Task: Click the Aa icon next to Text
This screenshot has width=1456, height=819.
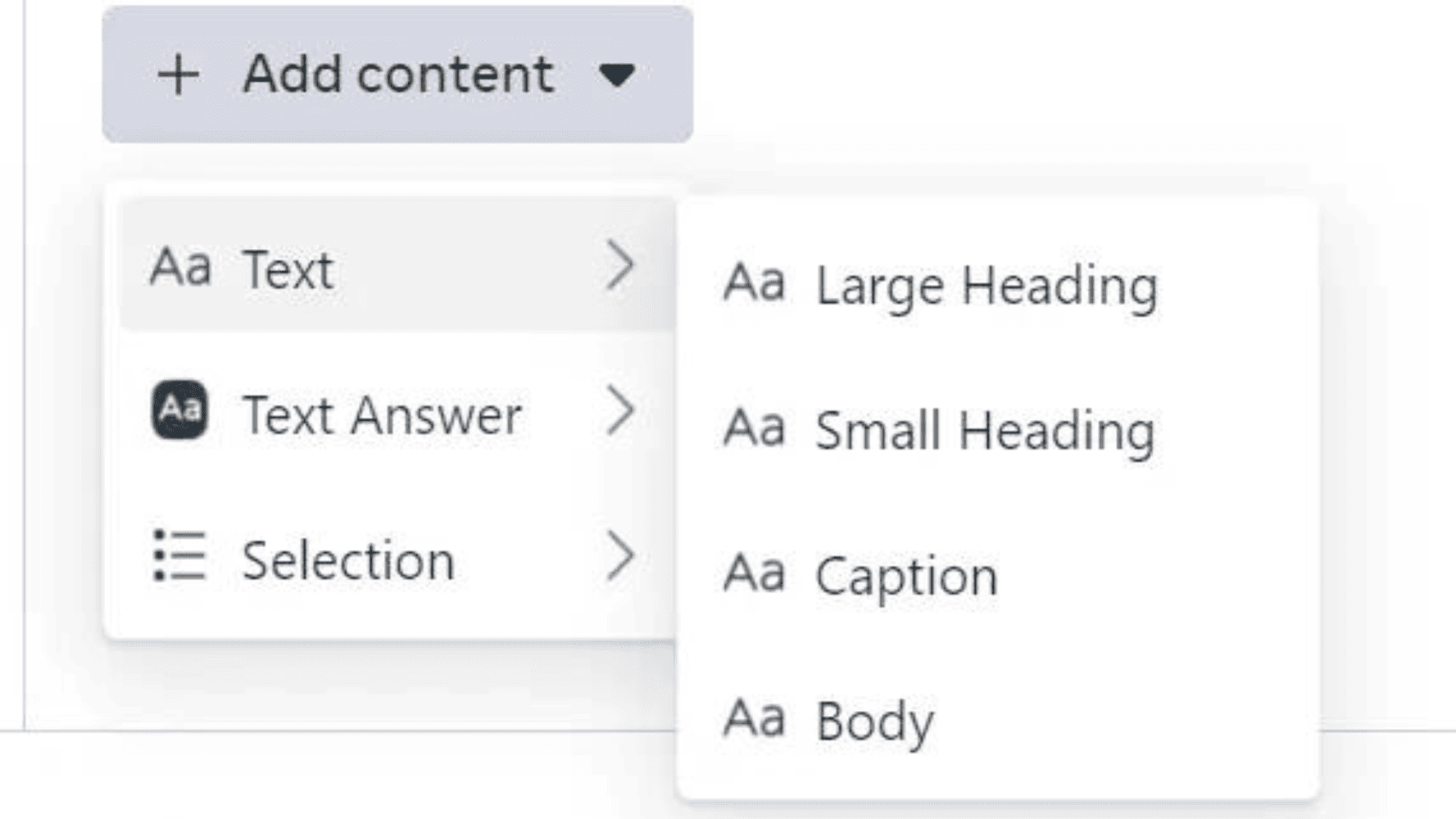Action: click(x=180, y=267)
